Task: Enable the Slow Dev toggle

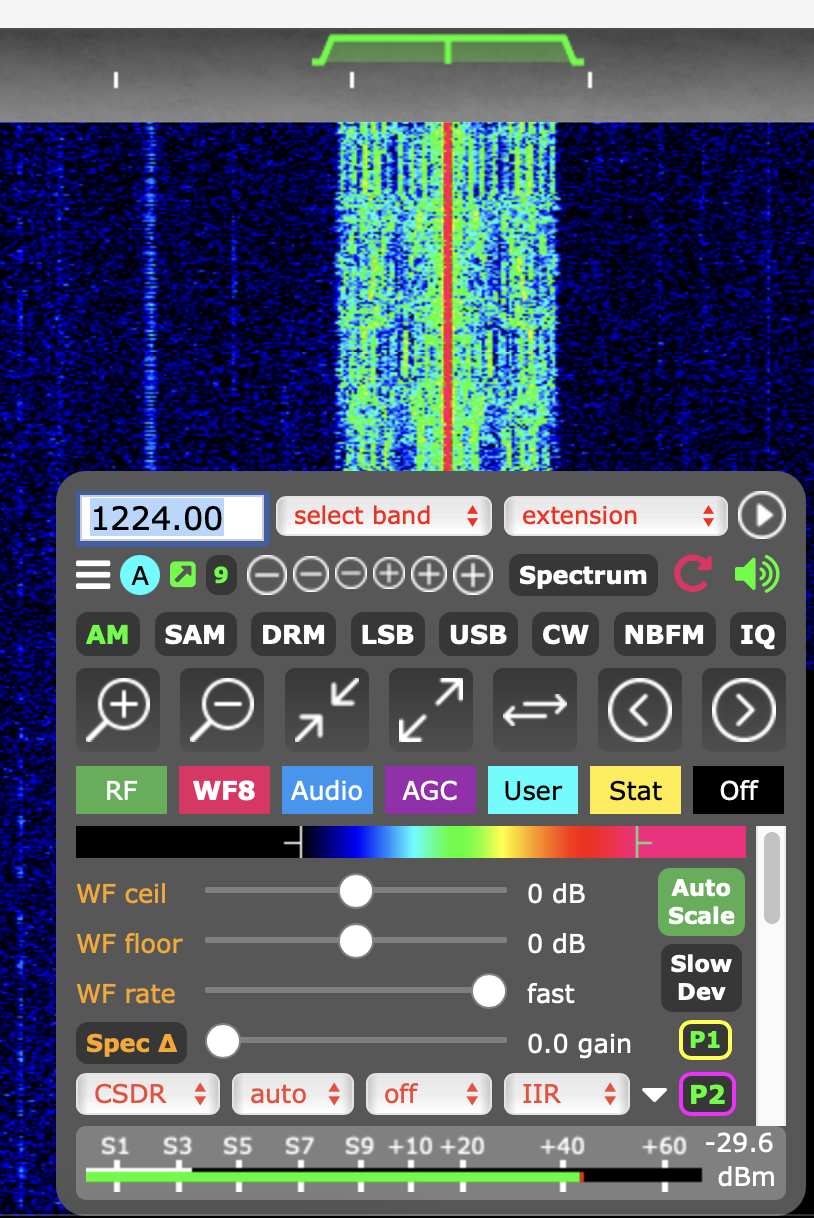Action: (701, 977)
